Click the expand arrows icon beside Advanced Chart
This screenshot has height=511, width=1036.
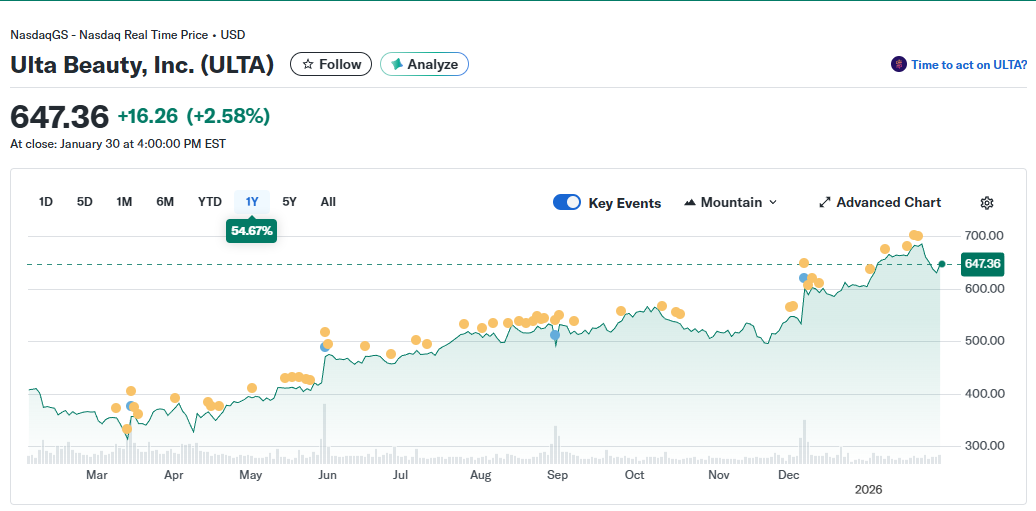[x=825, y=203]
